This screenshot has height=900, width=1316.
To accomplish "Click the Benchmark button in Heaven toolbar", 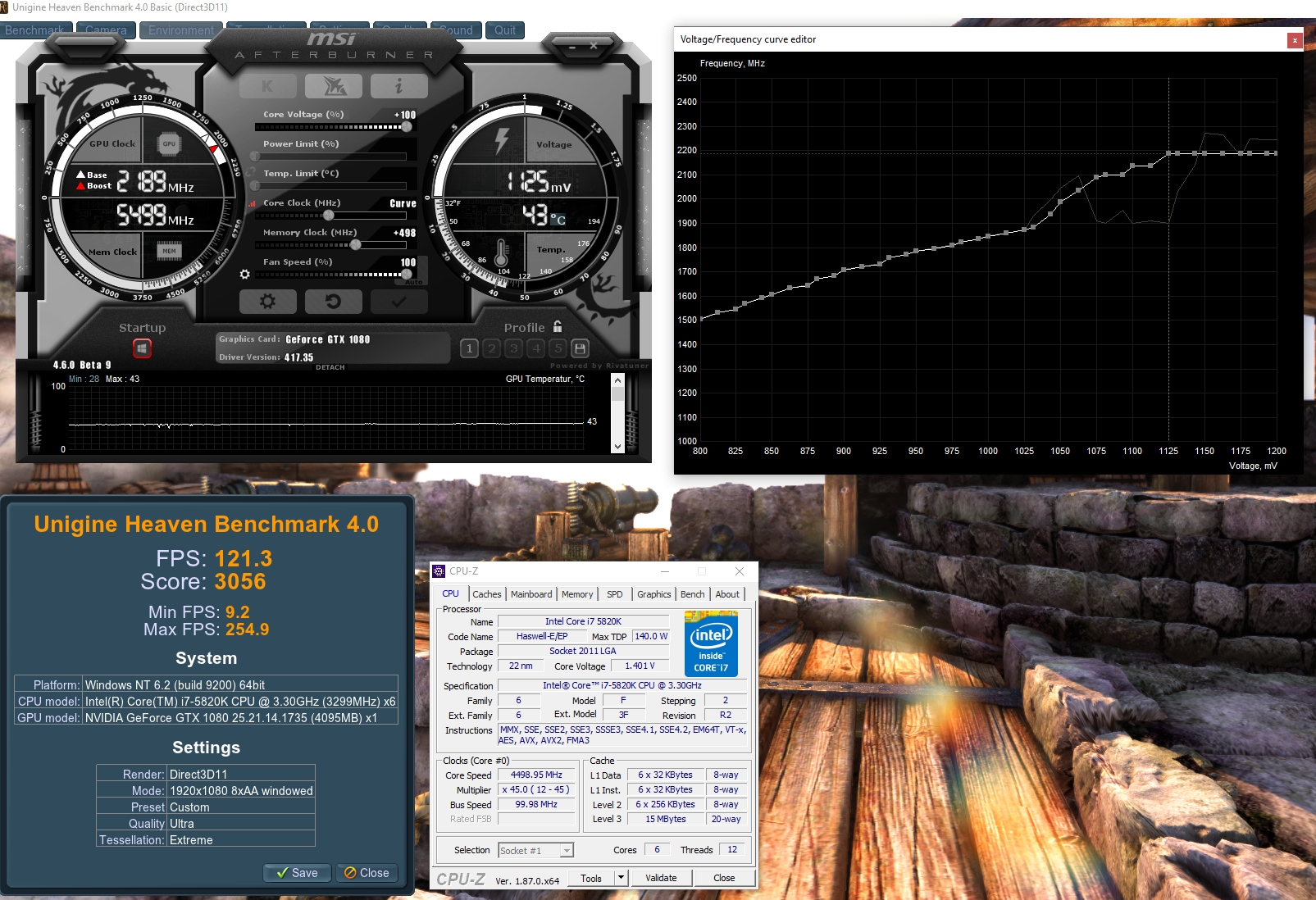I will pos(34,30).
